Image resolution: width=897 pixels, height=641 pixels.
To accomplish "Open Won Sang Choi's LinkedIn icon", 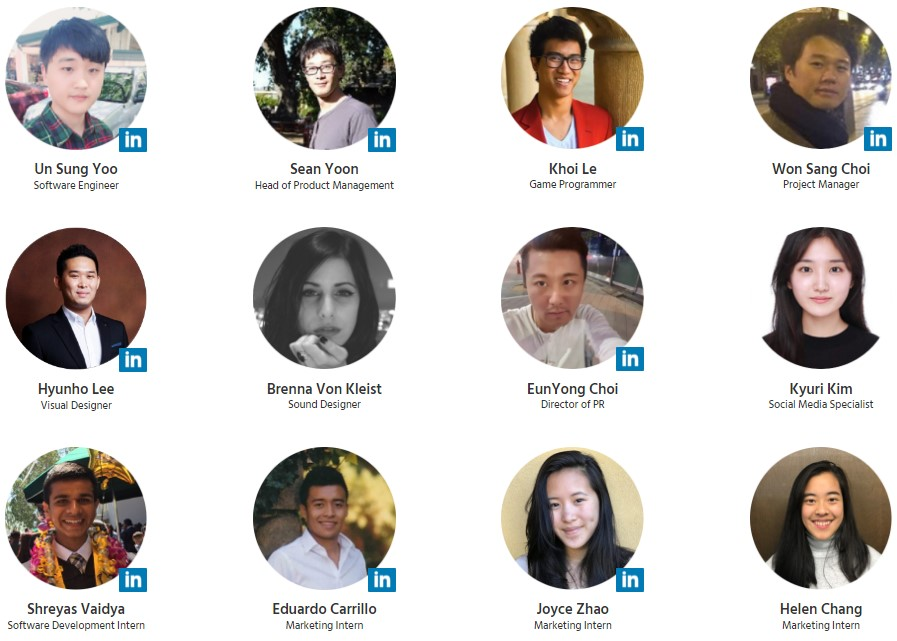I will point(878,139).
